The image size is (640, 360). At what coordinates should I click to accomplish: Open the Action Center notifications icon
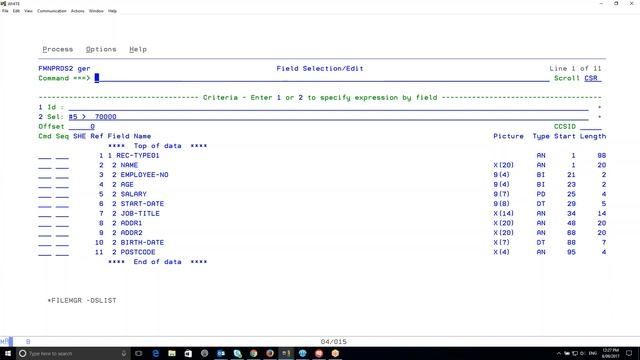(629, 353)
